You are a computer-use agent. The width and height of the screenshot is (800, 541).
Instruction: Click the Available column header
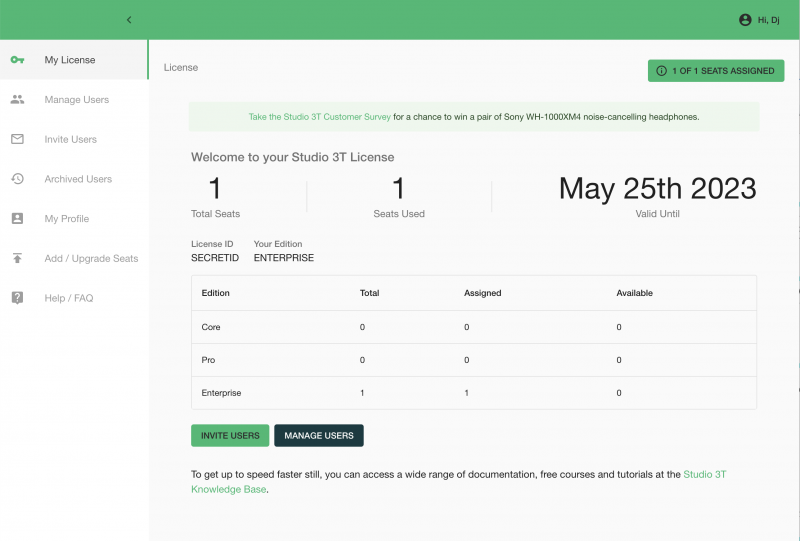pos(635,293)
